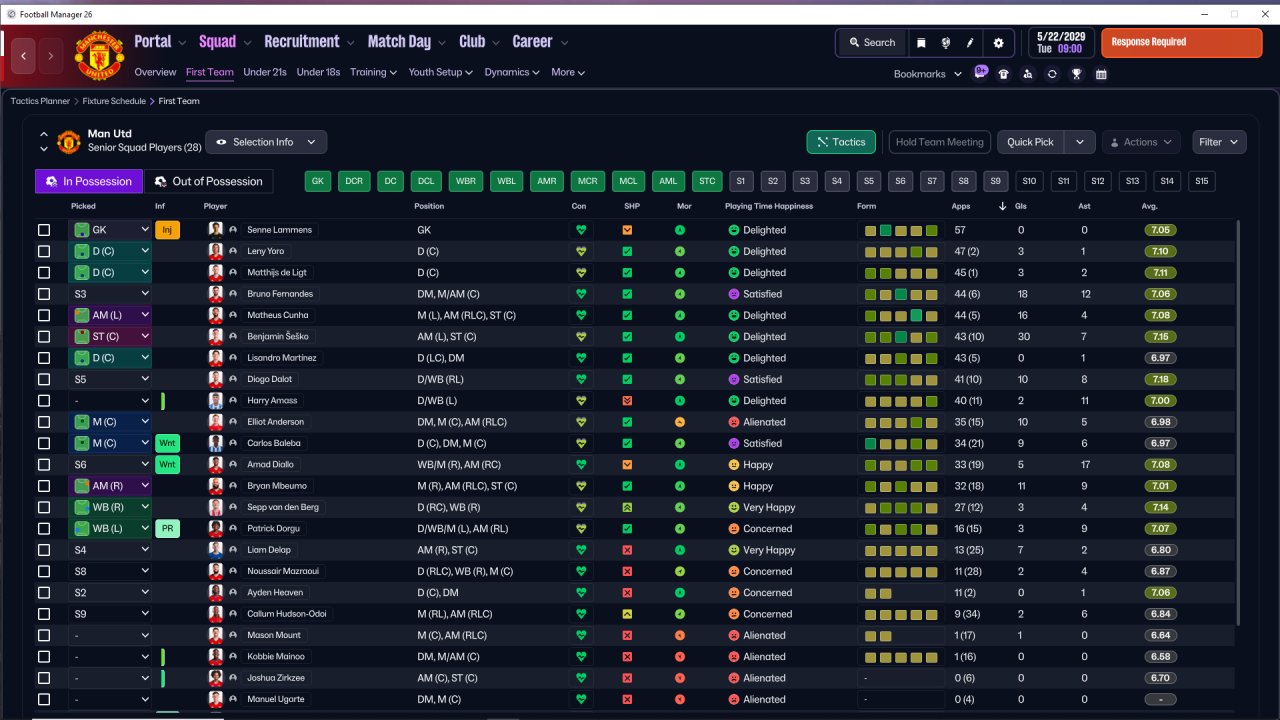Viewport: 1280px width, 720px height.
Task: Open the bookmark icon in the top toolbar
Action: pyautogui.click(x=921, y=43)
